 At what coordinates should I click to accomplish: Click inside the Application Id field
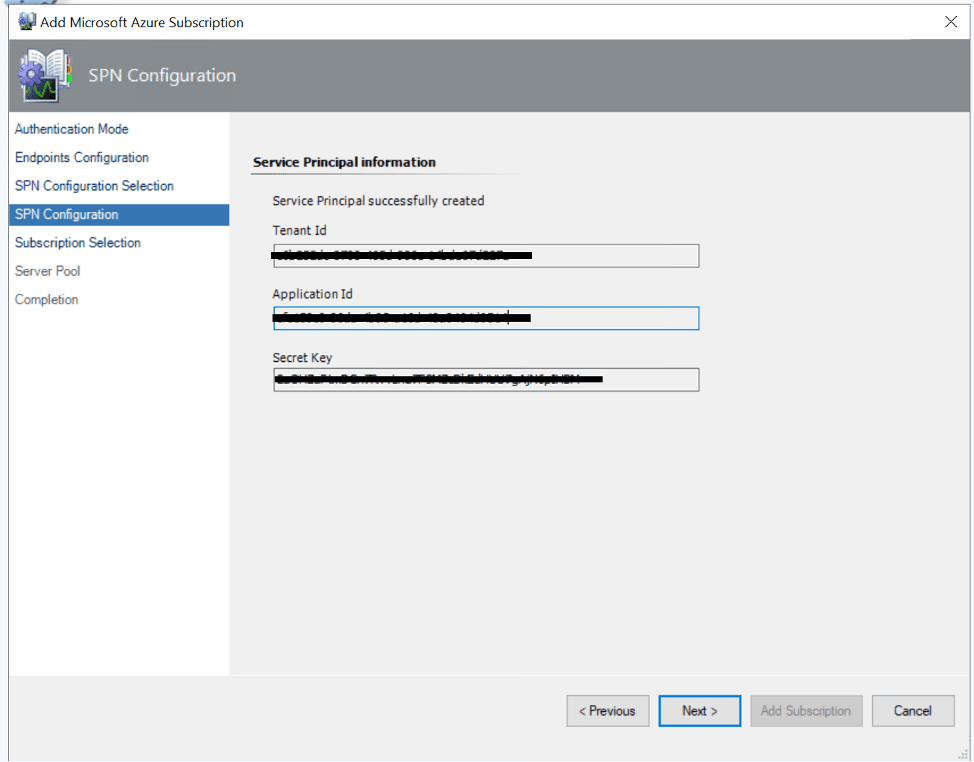tap(486, 319)
